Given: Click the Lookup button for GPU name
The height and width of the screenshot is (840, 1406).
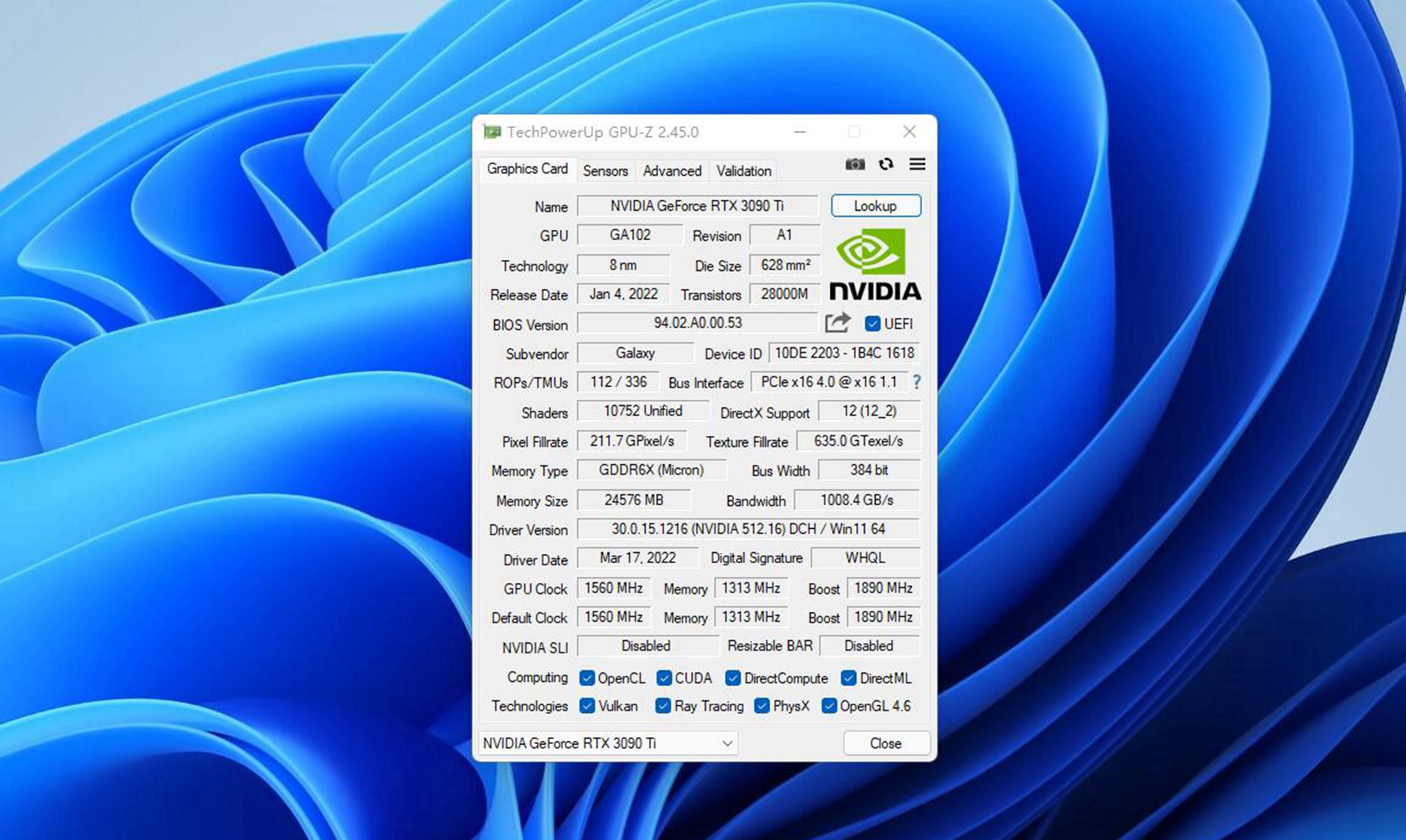Looking at the screenshot, I should click(877, 207).
